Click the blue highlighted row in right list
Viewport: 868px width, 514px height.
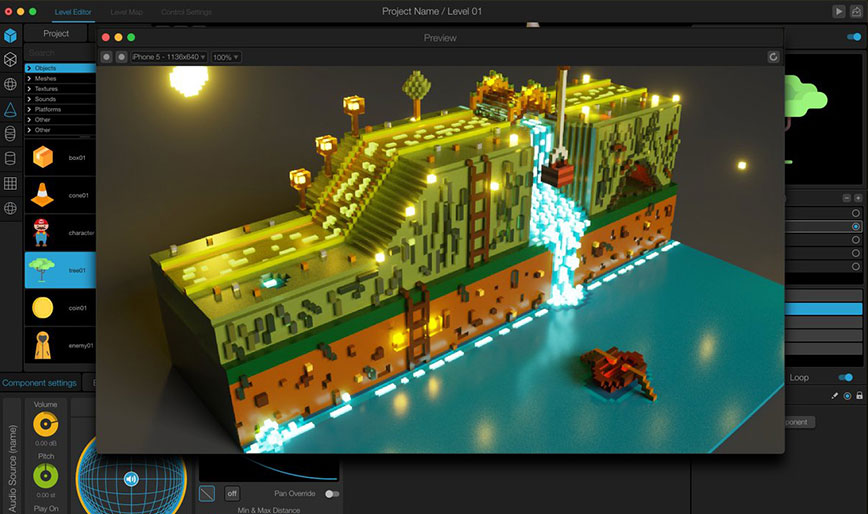824,309
